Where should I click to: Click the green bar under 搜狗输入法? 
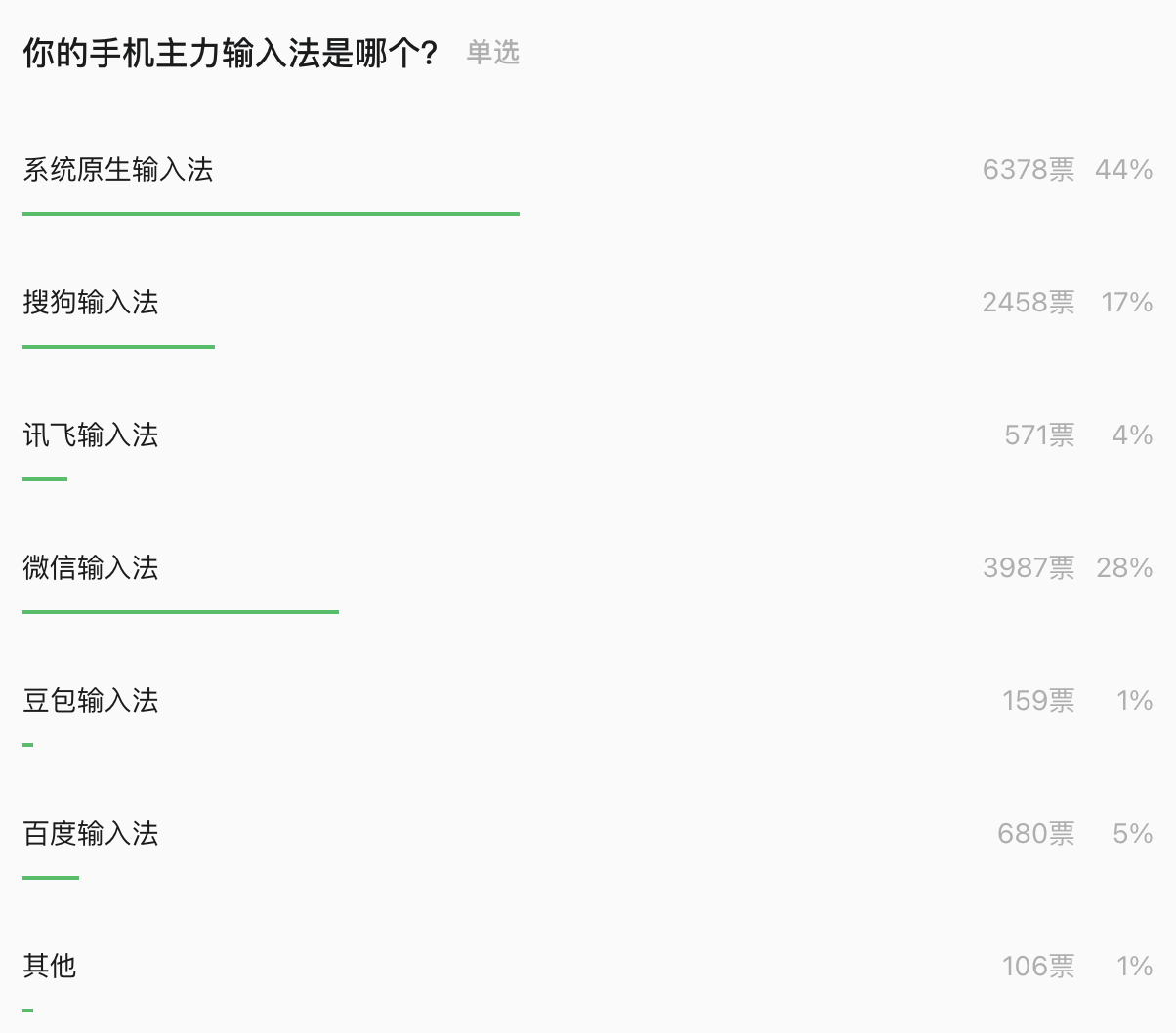pyautogui.click(x=118, y=347)
